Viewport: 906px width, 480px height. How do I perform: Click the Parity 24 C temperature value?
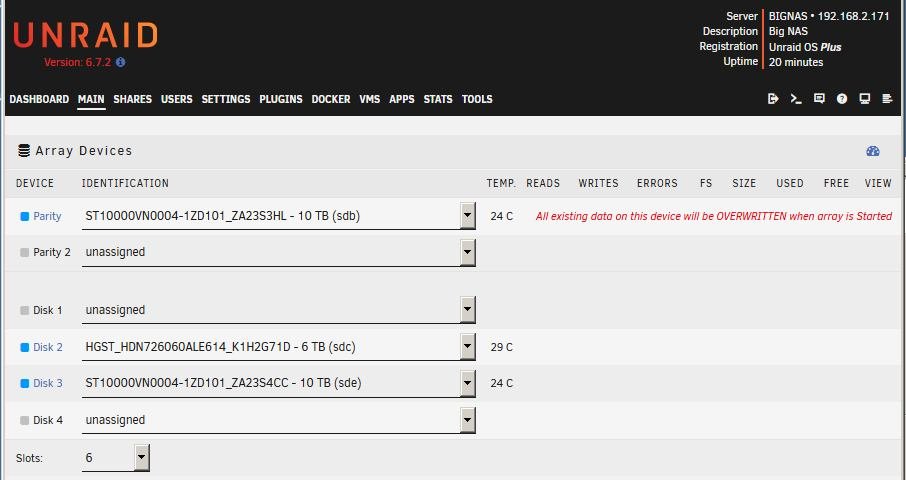click(x=502, y=216)
